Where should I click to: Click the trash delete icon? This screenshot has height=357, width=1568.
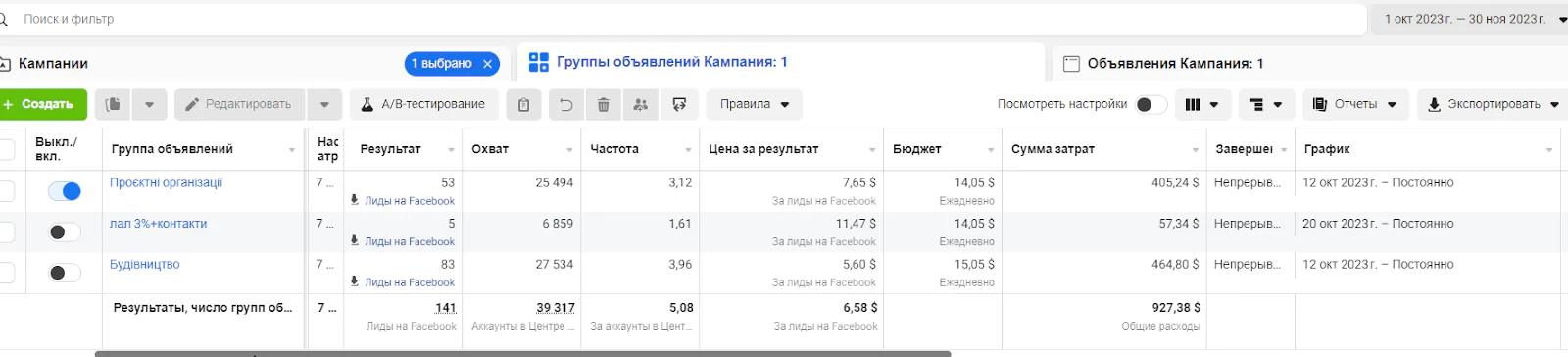tap(603, 104)
